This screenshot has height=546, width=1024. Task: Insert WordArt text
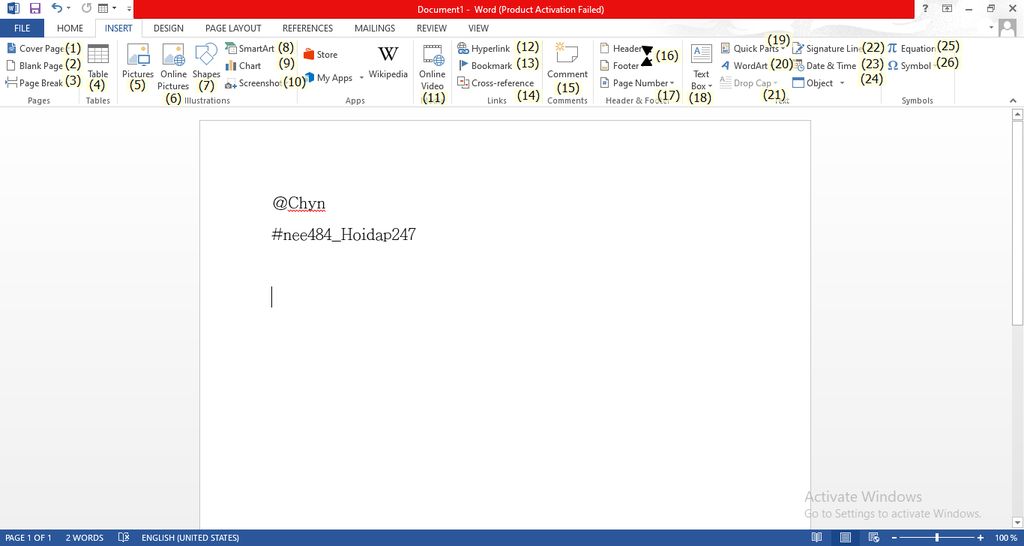click(744, 65)
